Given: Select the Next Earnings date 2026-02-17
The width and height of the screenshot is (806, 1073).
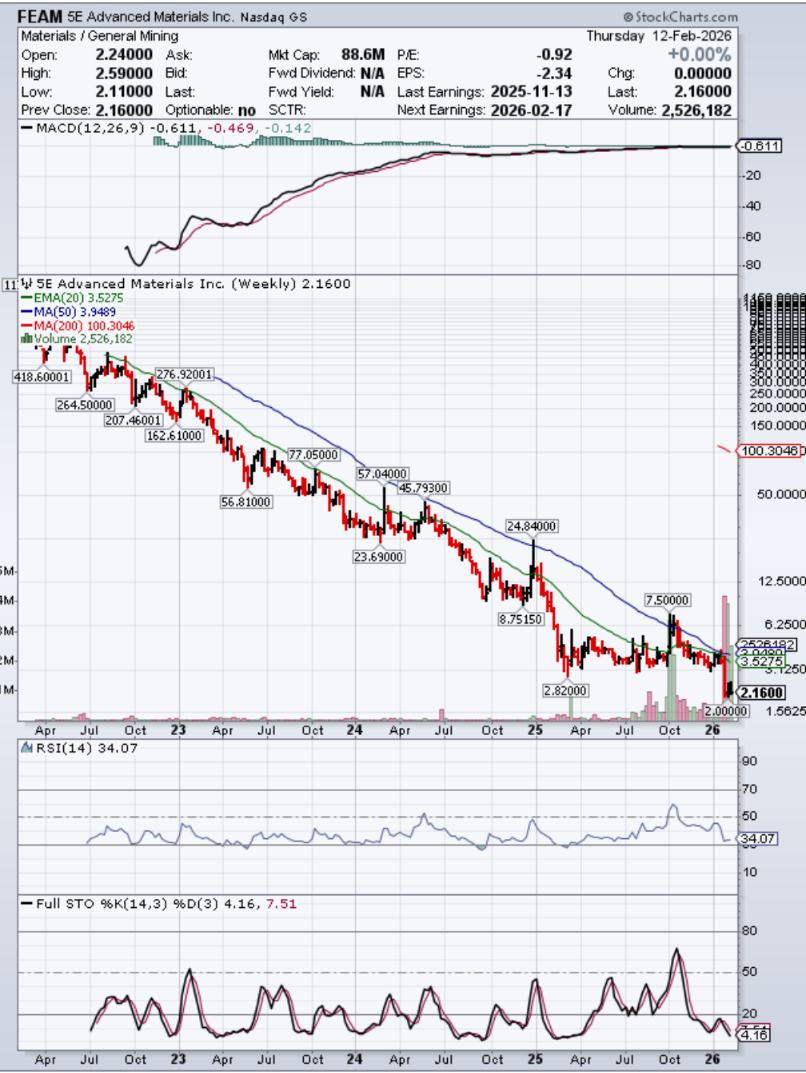Looking at the screenshot, I should (532, 110).
